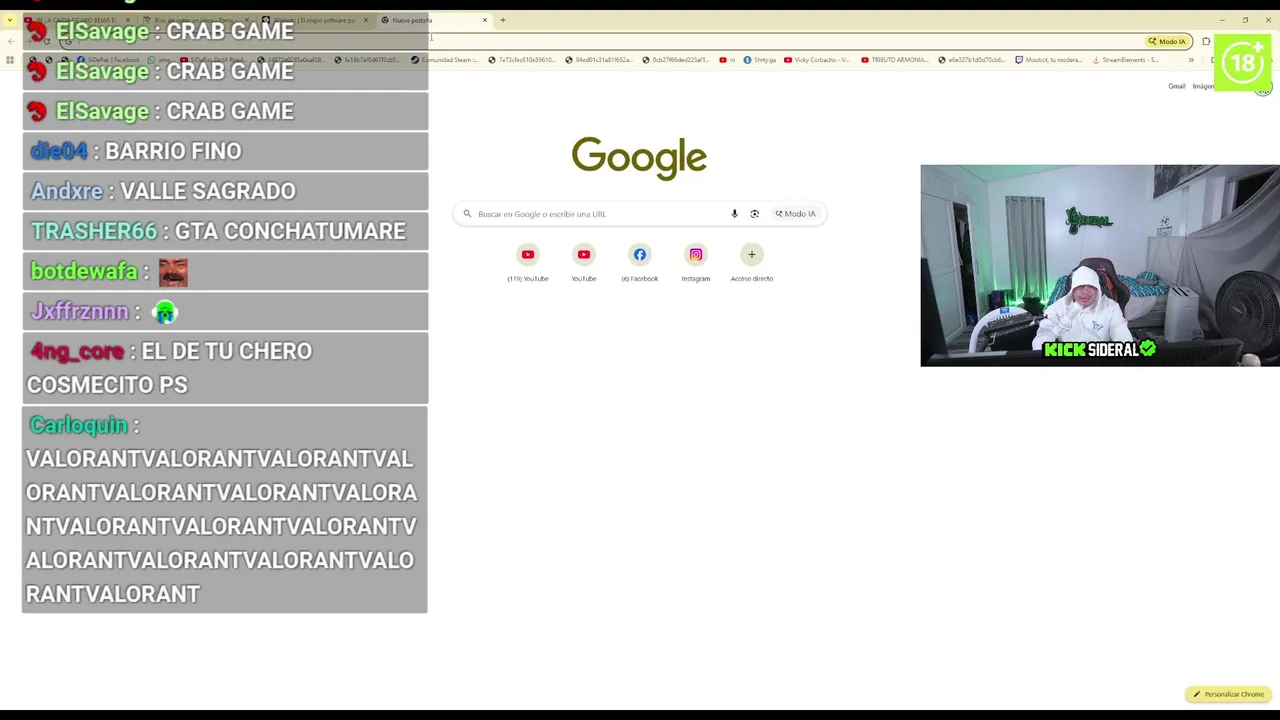
Task: Click 'EL DE TU CHERO COSMECITO PS' message
Action: [x=225, y=368]
